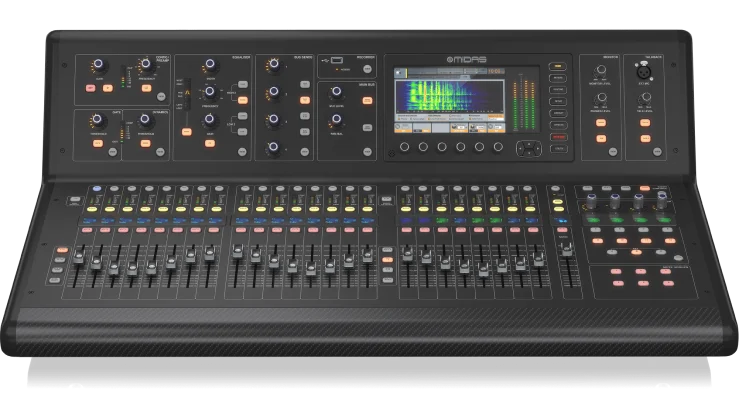Click the Pan/Bal knob in Main Bus
This screenshot has width=739, height=400.
(x=337, y=120)
